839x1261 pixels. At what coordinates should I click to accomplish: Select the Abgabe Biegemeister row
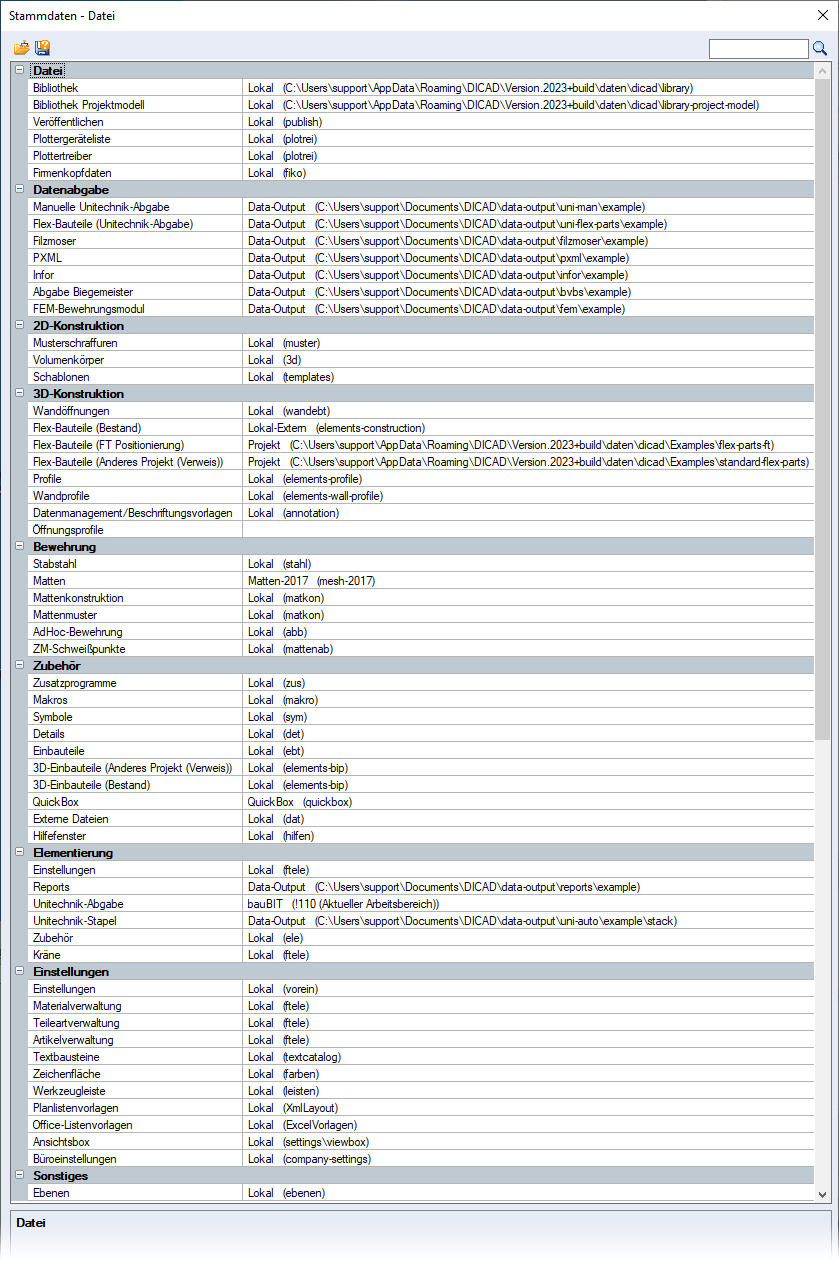[x=421, y=292]
